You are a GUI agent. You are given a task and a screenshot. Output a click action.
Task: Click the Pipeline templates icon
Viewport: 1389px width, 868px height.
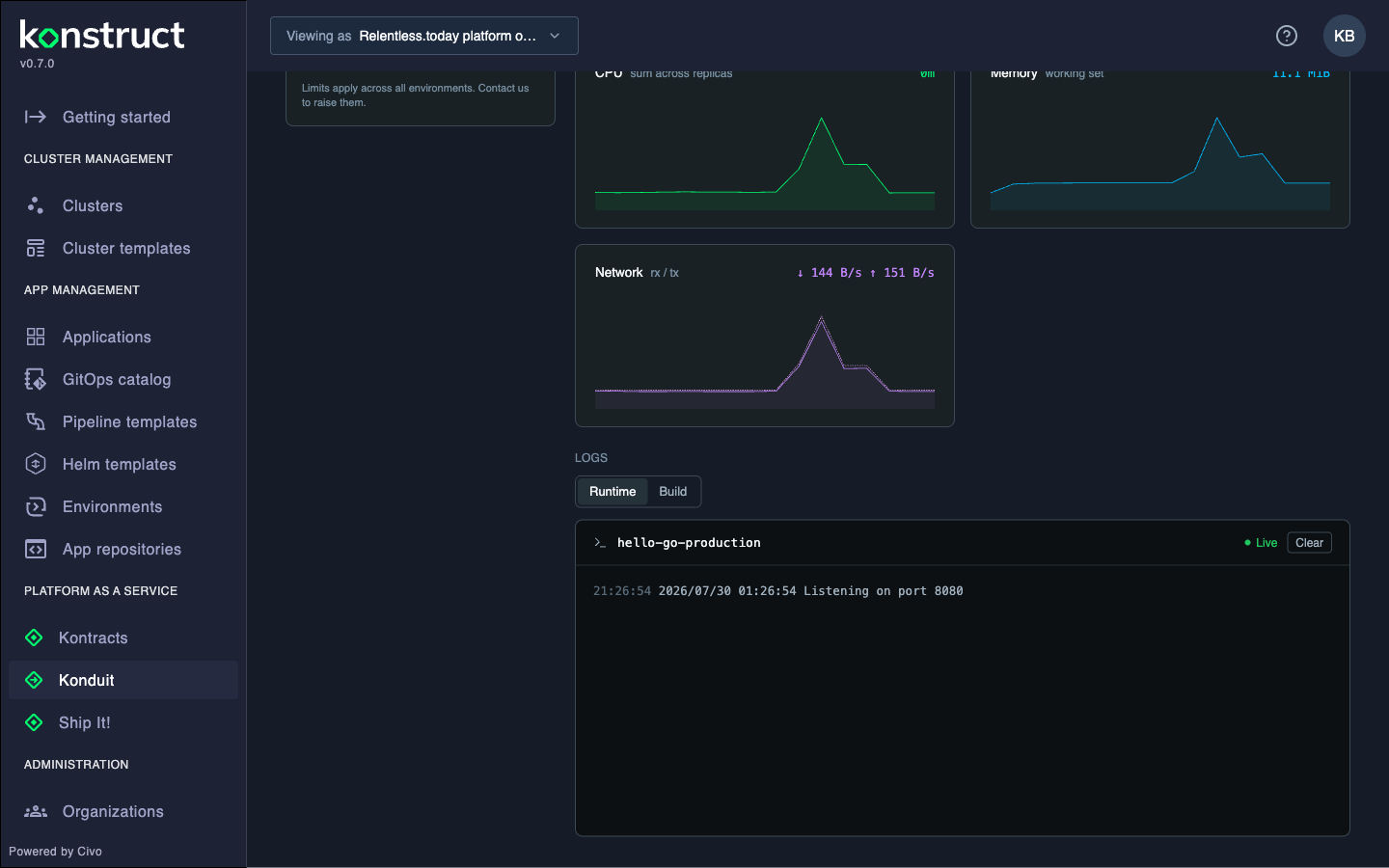click(36, 421)
